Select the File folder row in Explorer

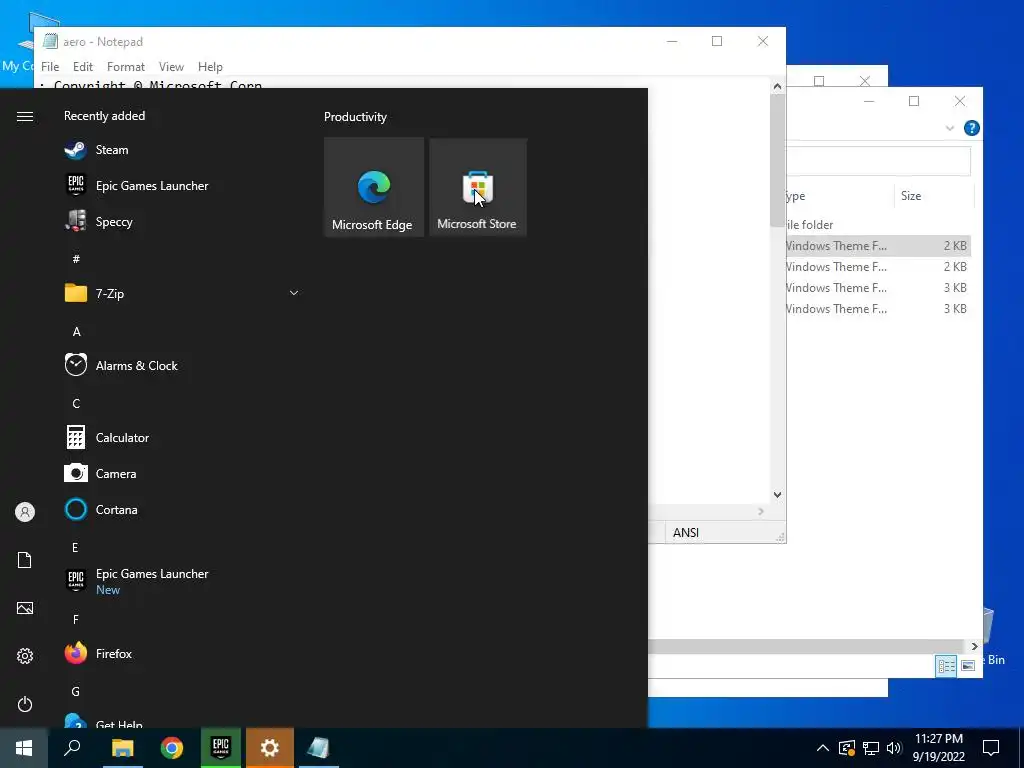[x=878, y=225]
